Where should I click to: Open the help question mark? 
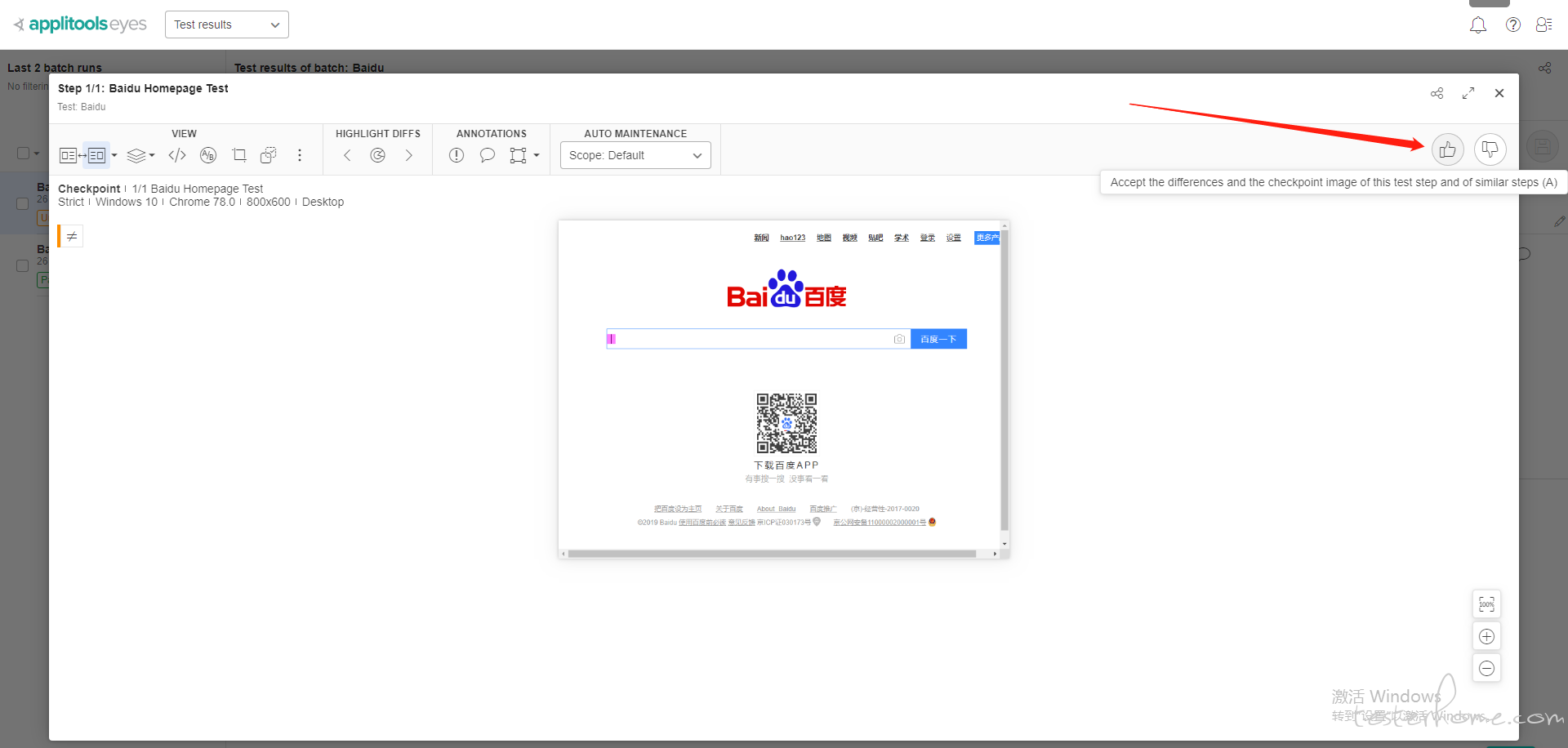click(x=1513, y=24)
